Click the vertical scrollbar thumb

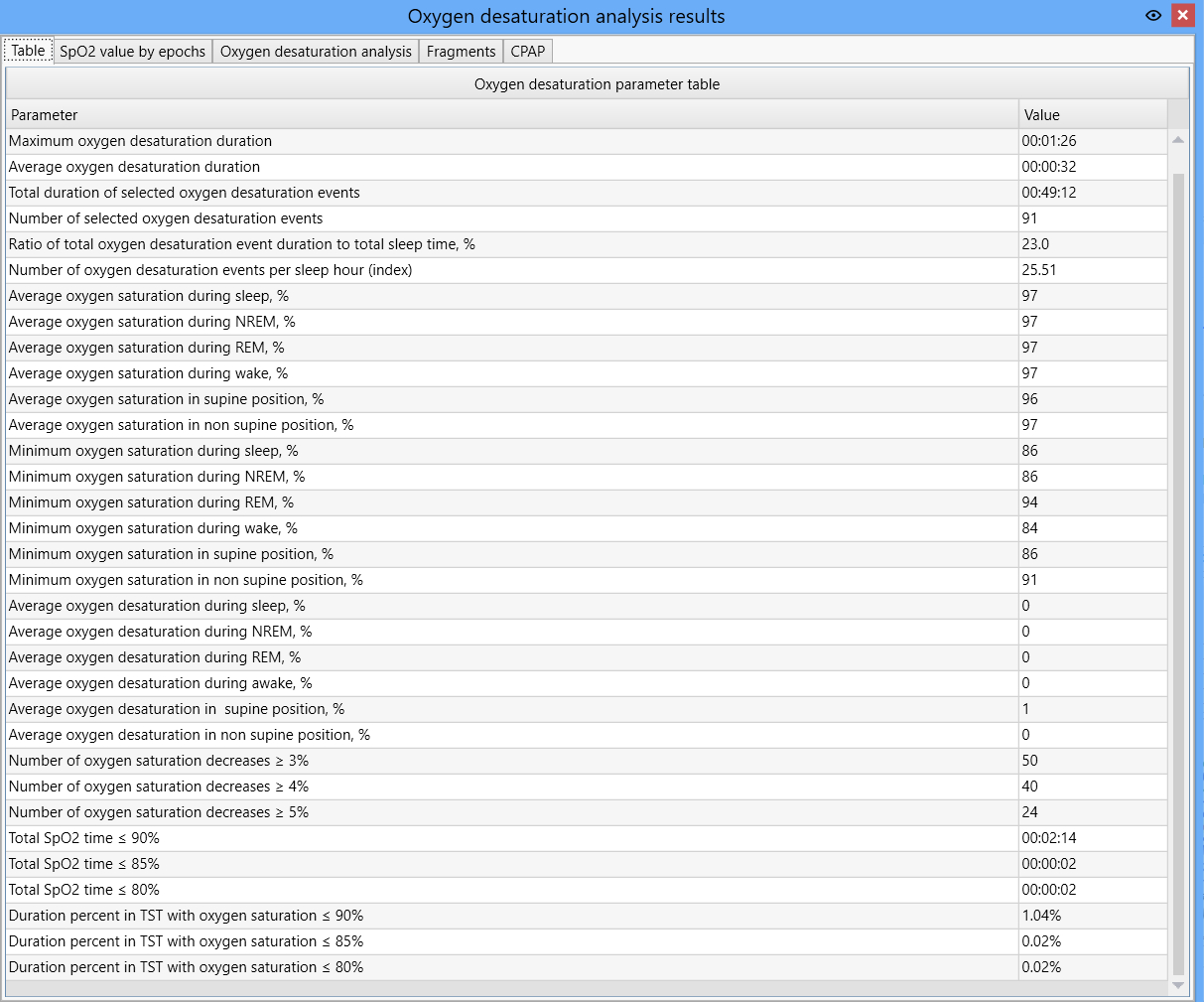(x=1178, y=574)
